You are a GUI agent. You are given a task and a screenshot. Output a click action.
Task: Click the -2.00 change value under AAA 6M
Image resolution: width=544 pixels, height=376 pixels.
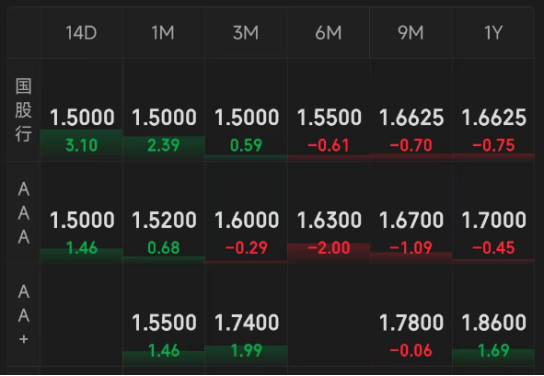[x=329, y=248]
